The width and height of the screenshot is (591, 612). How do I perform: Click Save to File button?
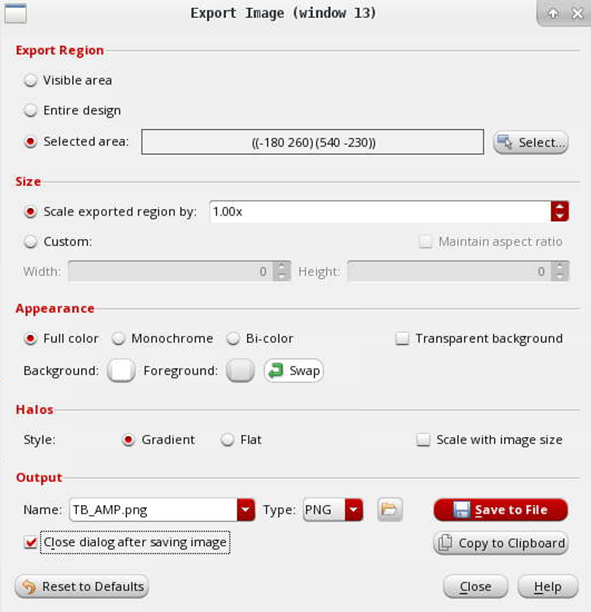(500, 509)
